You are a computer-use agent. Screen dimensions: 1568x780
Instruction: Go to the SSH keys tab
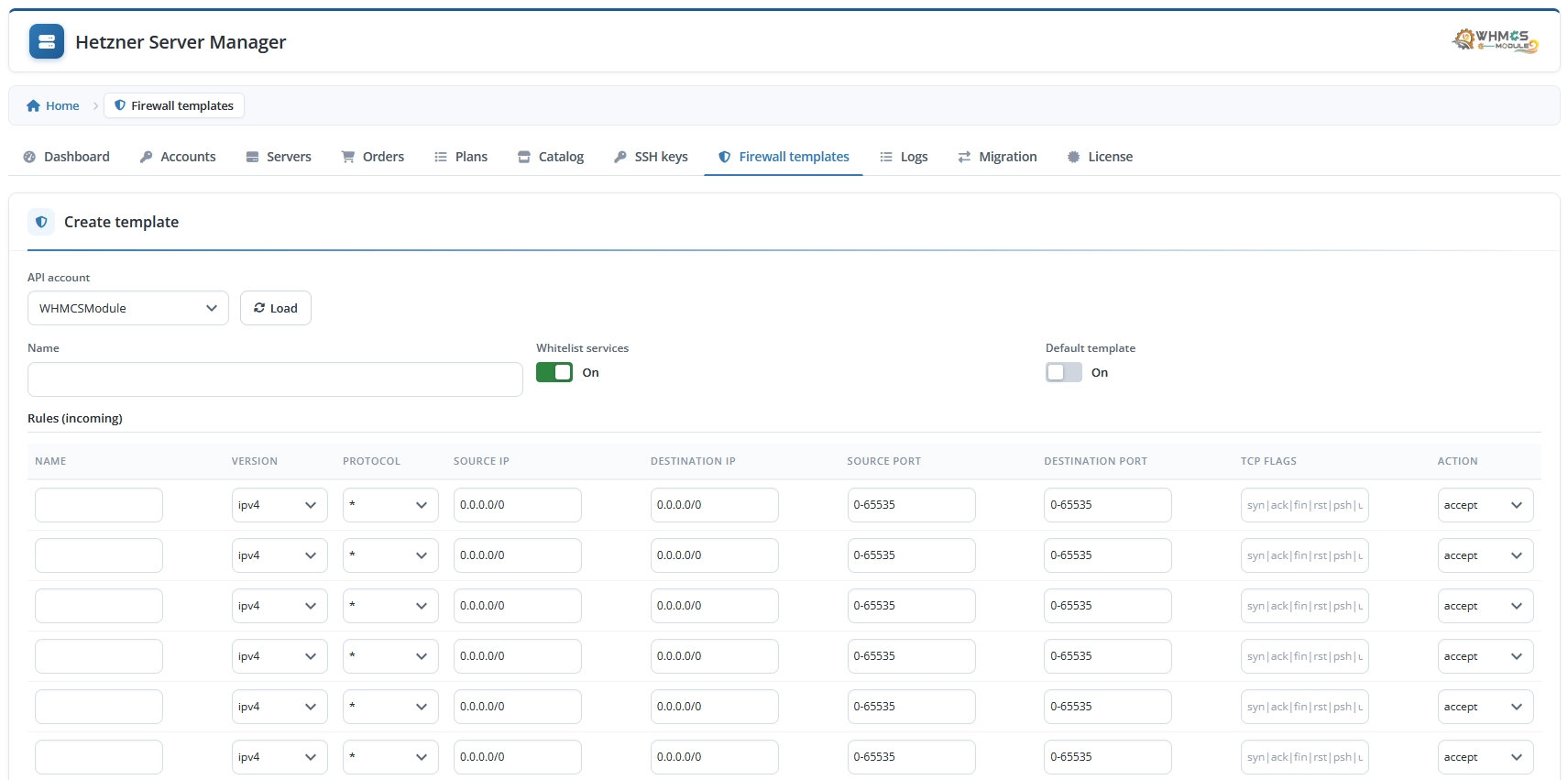tap(651, 157)
